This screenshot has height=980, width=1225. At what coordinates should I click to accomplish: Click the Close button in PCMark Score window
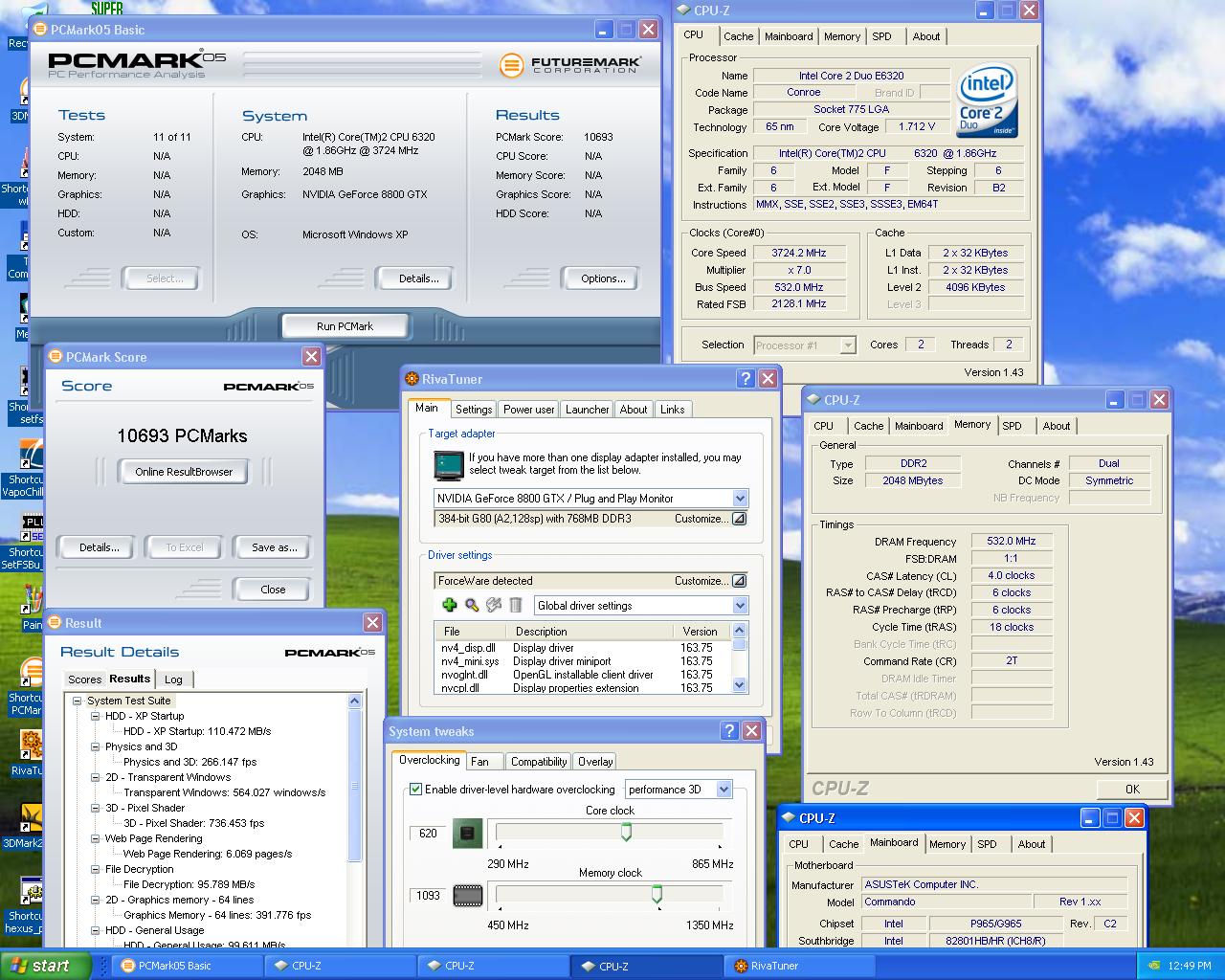pyautogui.click(x=273, y=590)
